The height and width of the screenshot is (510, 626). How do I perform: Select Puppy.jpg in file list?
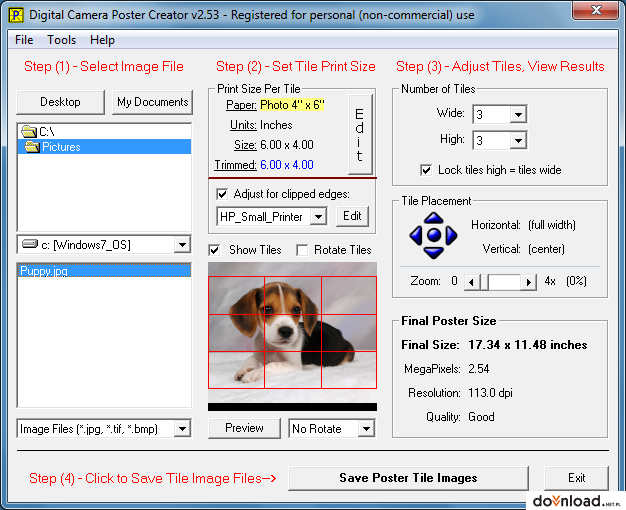coord(104,270)
